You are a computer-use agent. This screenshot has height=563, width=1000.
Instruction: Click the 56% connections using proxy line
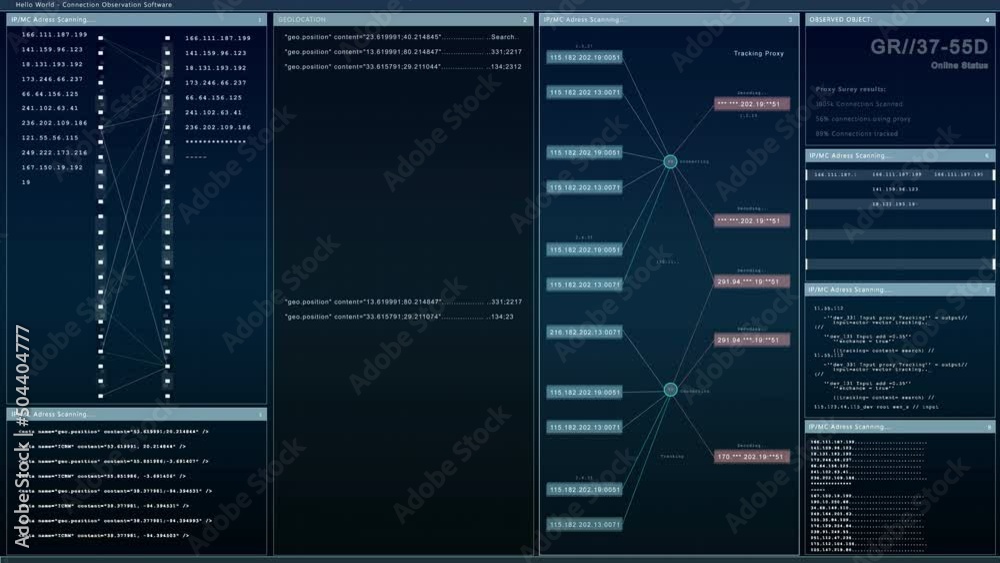863,119
